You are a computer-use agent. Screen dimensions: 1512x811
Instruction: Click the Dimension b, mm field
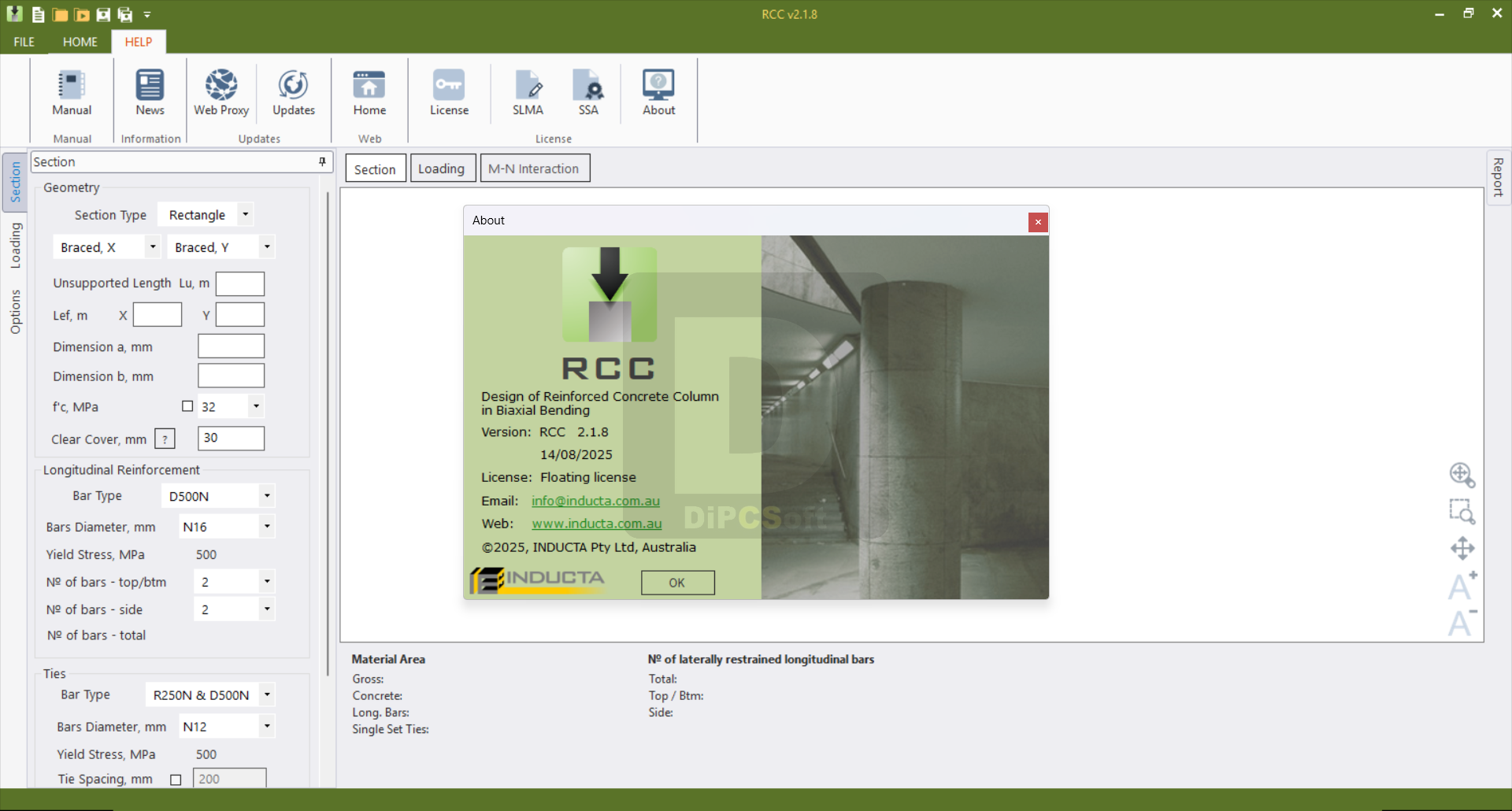point(231,376)
